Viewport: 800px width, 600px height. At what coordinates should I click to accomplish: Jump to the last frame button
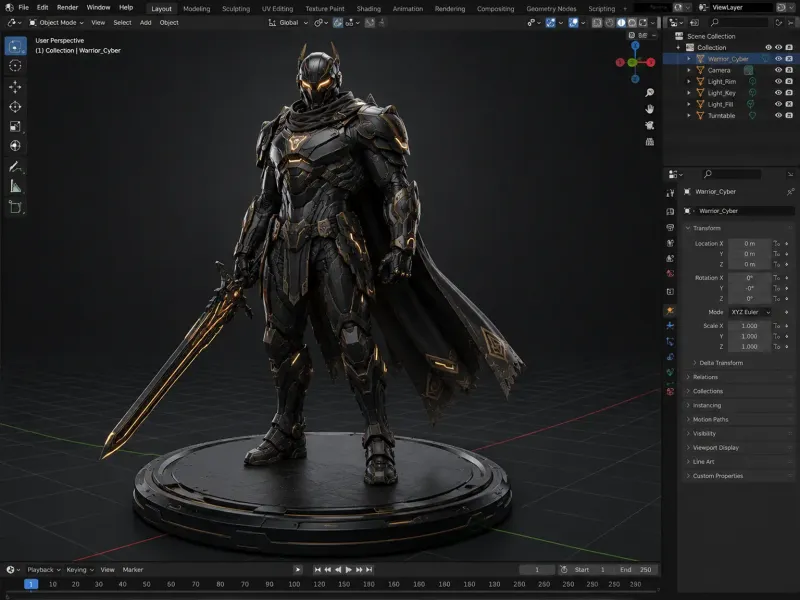tap(369, 569)
